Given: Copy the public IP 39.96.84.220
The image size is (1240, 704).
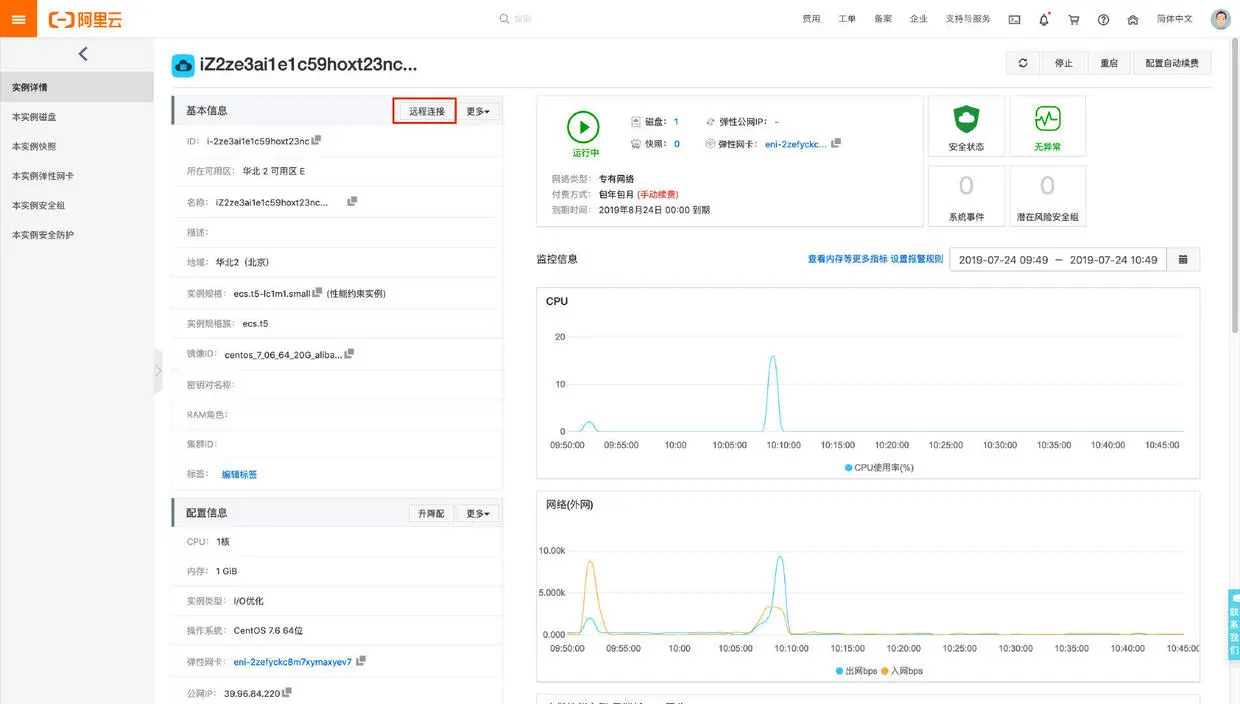Looking at the screenshot, I should pyautogui.click(x=287, y=691).
